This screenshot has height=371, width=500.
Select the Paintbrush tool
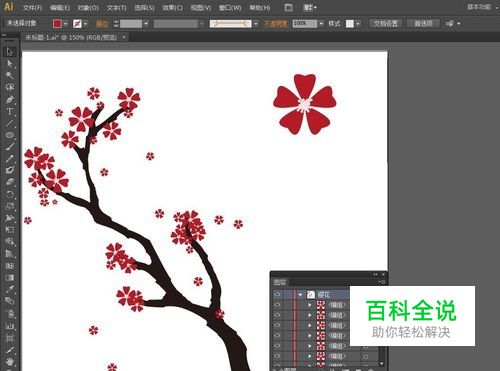click(10, 147)
